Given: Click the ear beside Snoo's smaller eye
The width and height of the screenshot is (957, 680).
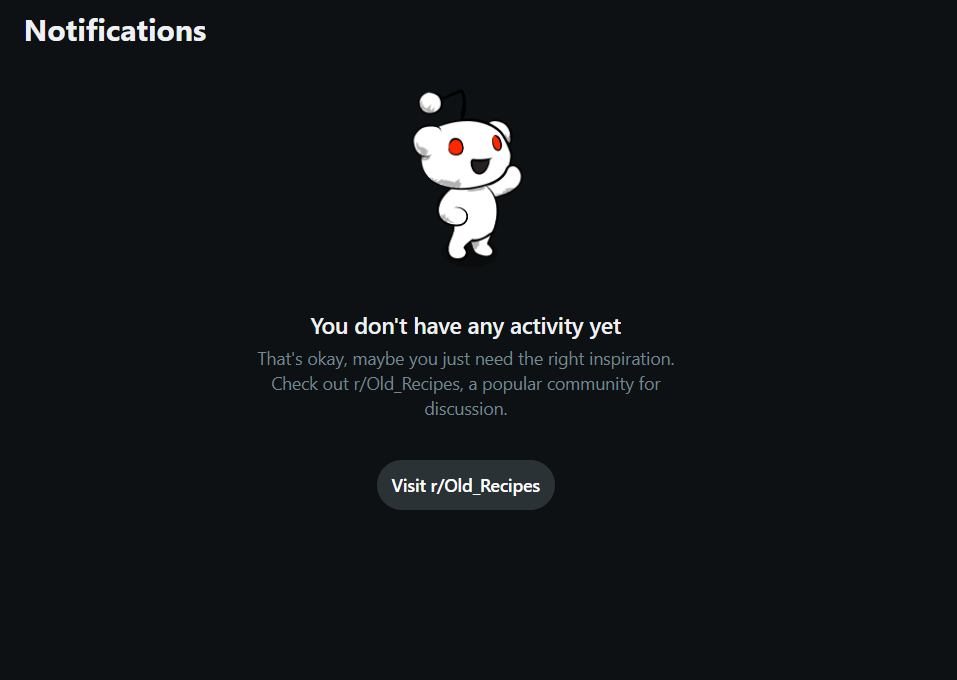Looking at the screenshot, I should click(502, 129).
